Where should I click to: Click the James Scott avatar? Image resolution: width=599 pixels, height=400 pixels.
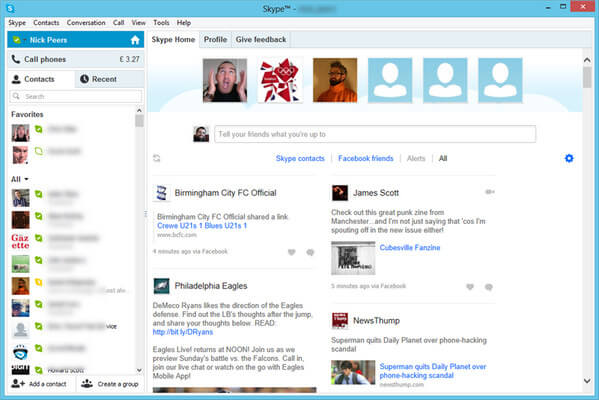(x=340, y=193)
